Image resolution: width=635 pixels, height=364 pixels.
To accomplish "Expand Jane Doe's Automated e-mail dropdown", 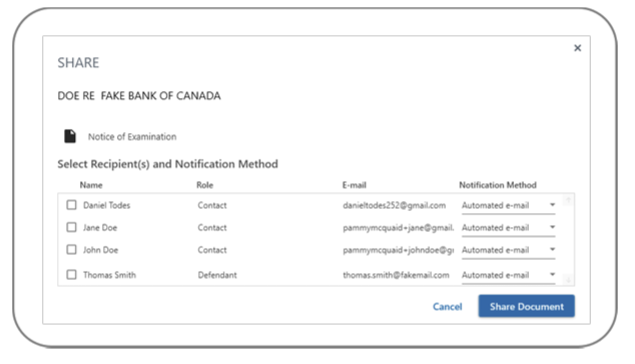I will 508,228.
